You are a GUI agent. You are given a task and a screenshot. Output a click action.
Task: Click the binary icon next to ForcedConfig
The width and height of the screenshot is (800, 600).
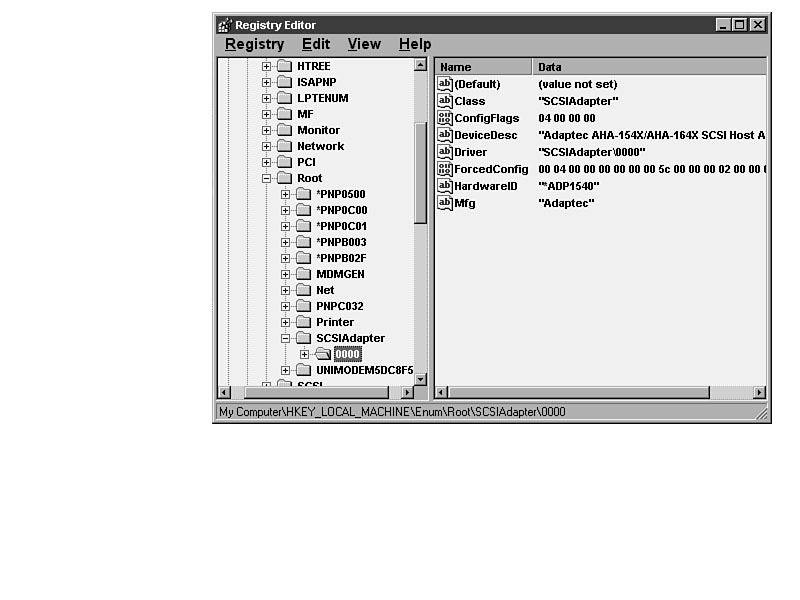[x=445, y=169]
